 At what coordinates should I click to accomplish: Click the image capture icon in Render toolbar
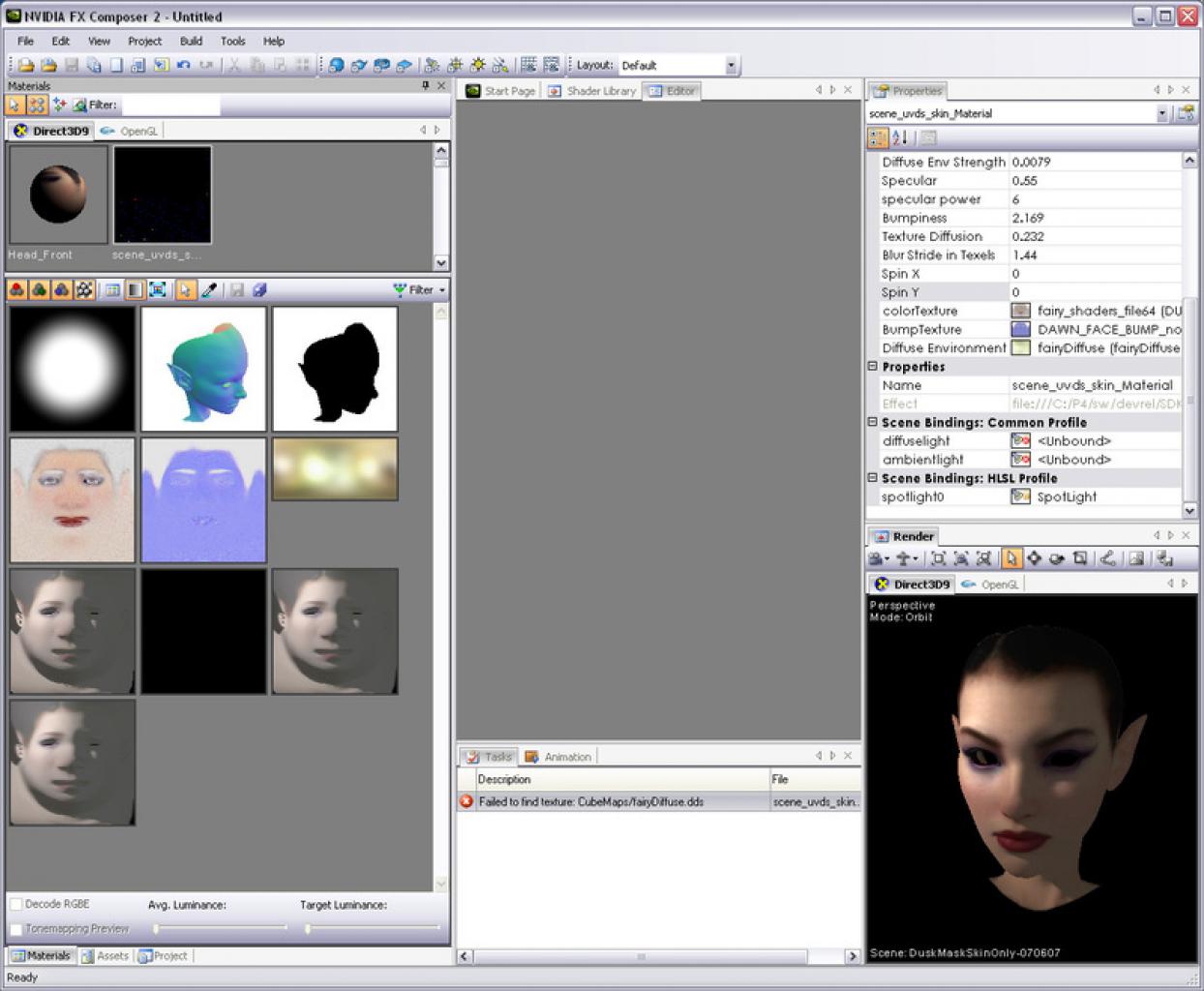(1137, 558)
